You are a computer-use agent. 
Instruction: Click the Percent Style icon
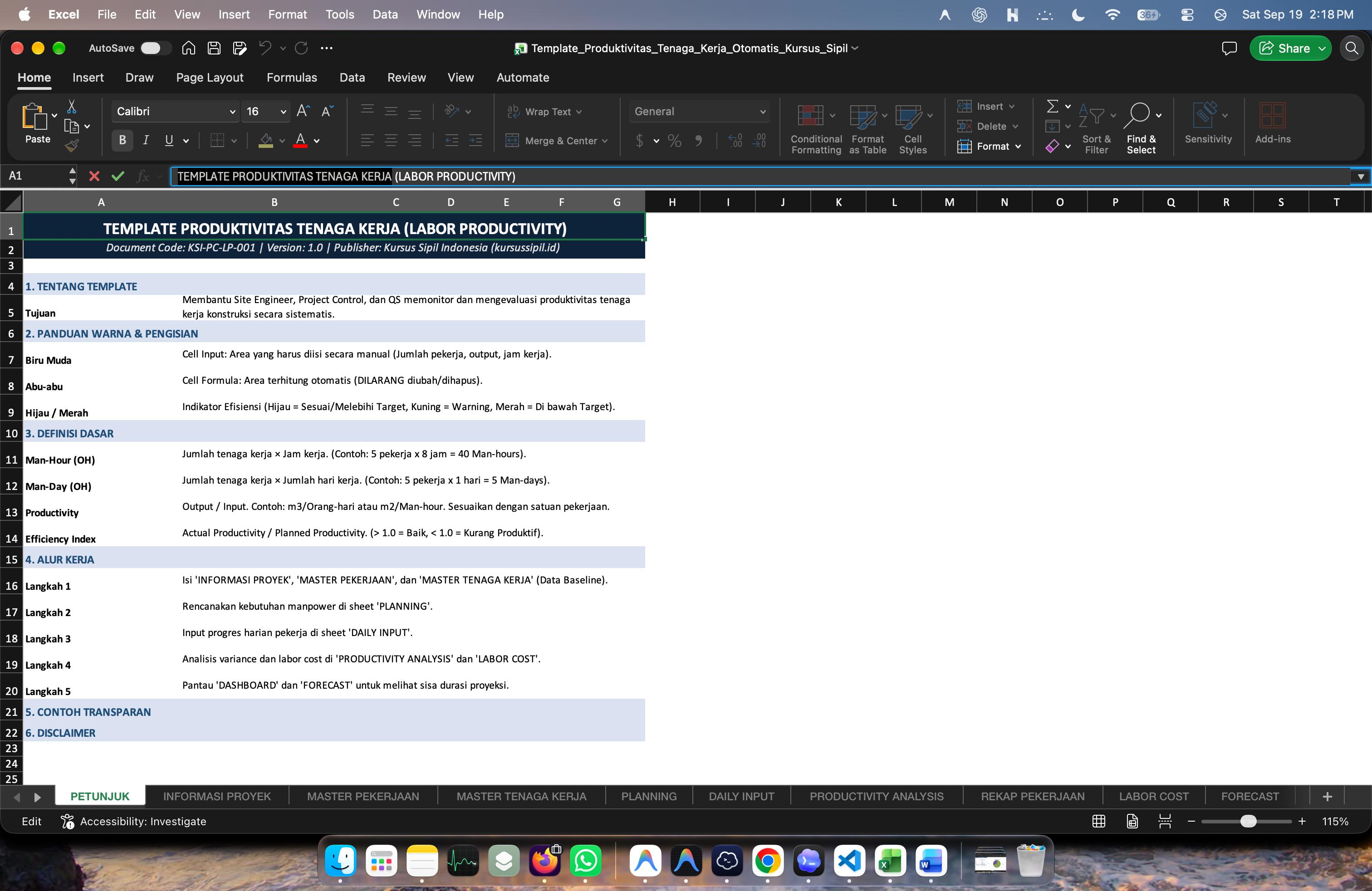pos(675,141)
